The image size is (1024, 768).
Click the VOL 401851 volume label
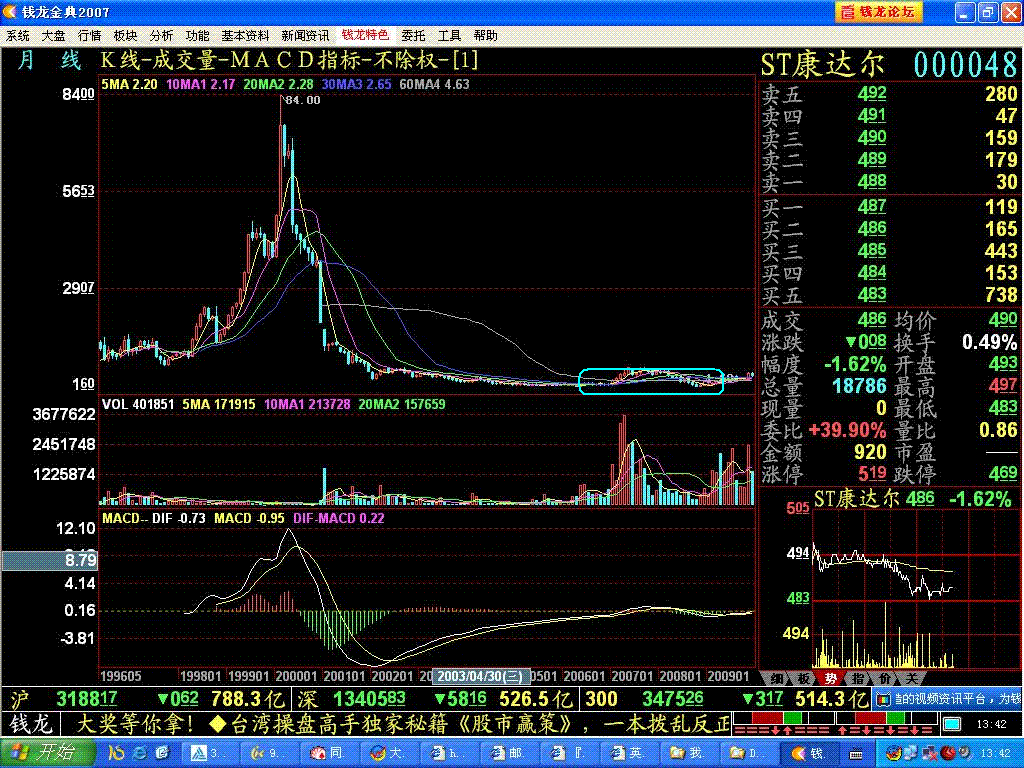point(138,404)
